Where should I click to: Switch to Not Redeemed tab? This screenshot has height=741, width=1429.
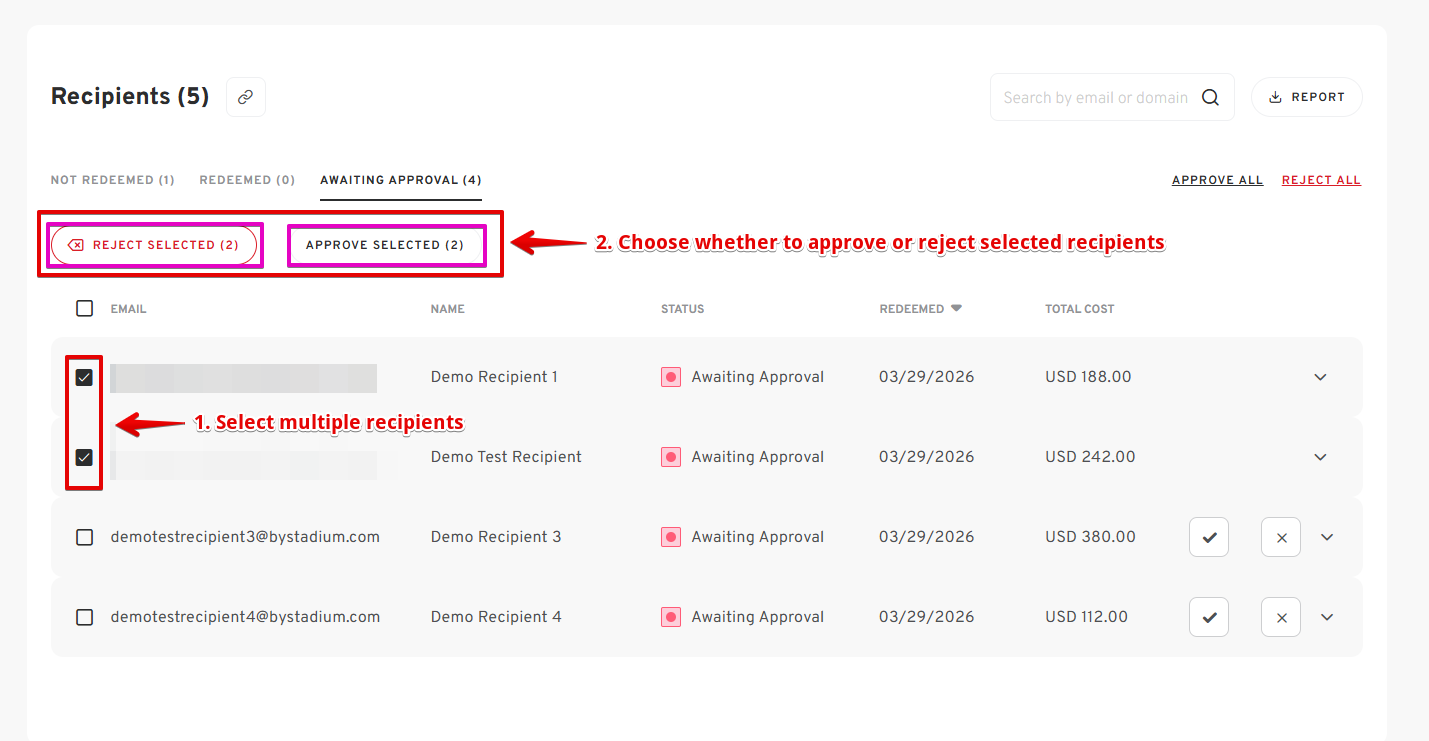(x=112, y=180)
